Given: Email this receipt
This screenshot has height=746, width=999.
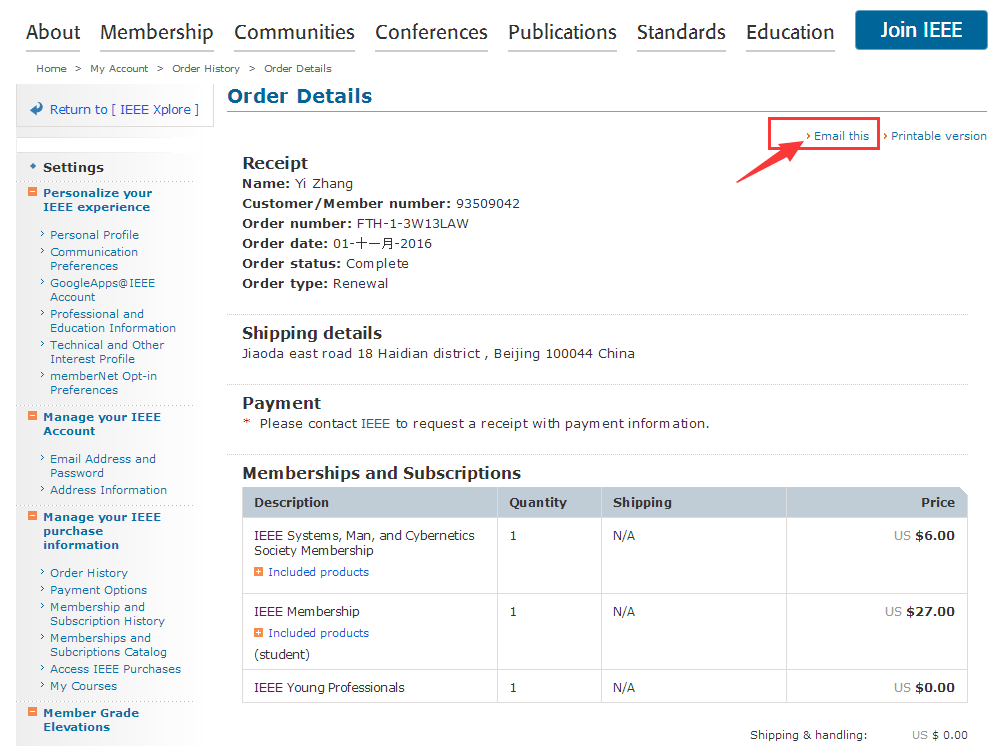Looking at the screenshot, I should 841,136.
